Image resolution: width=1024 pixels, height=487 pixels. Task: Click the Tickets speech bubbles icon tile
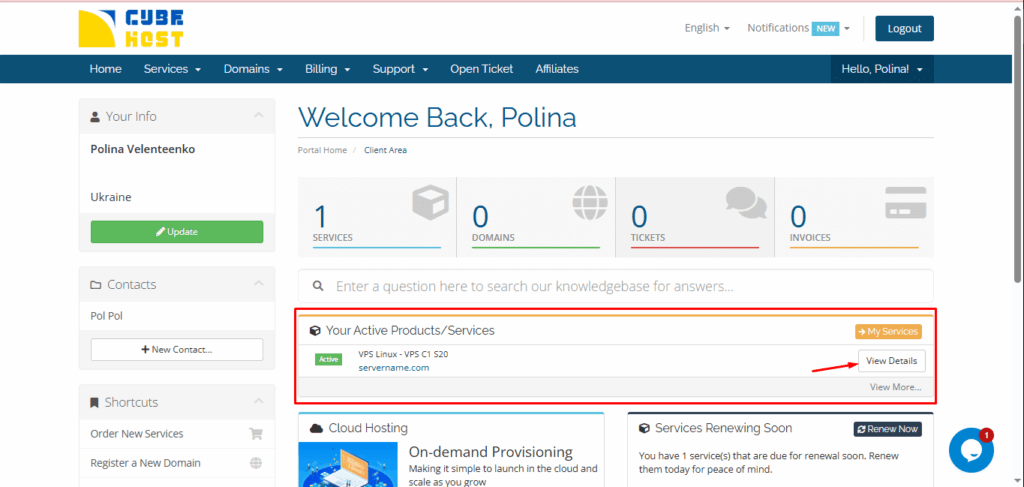pyautogui.click(x=746, y=203)
